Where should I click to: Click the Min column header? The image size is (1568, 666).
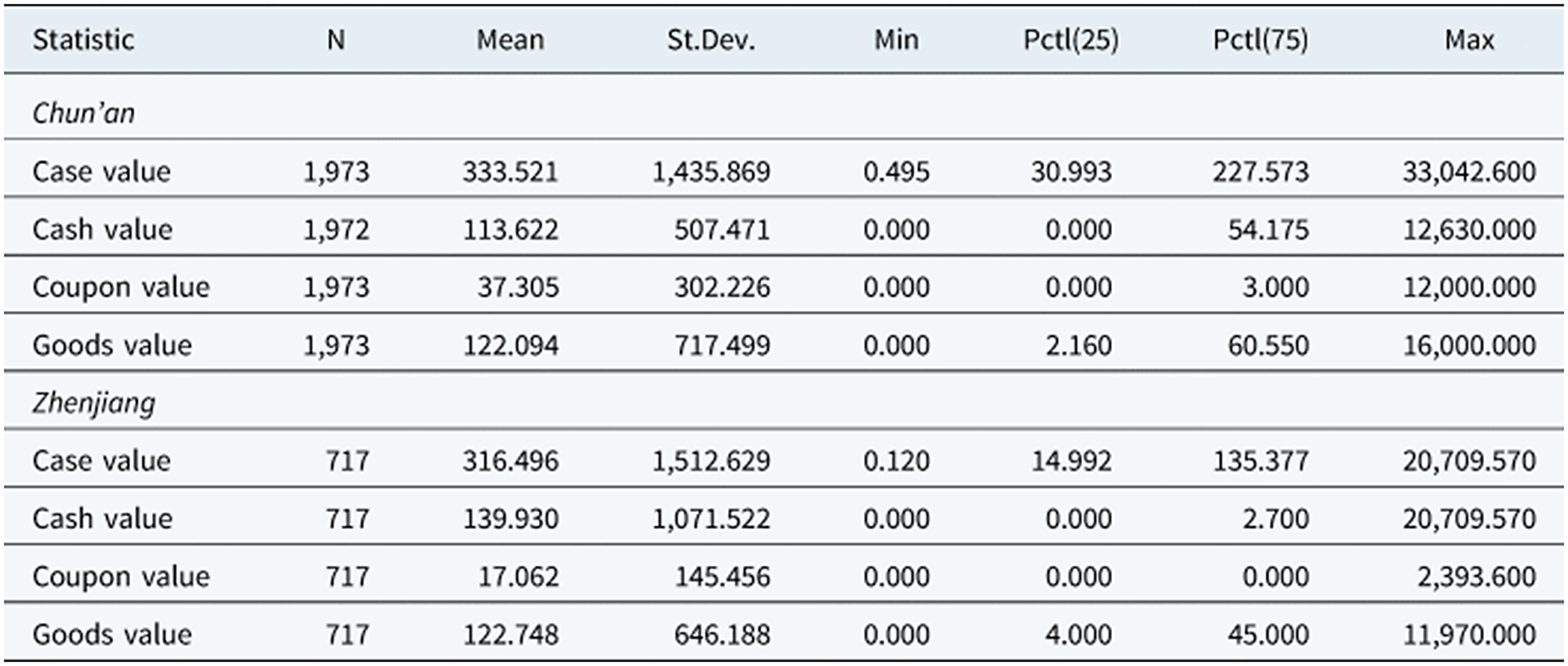(896, 40)
